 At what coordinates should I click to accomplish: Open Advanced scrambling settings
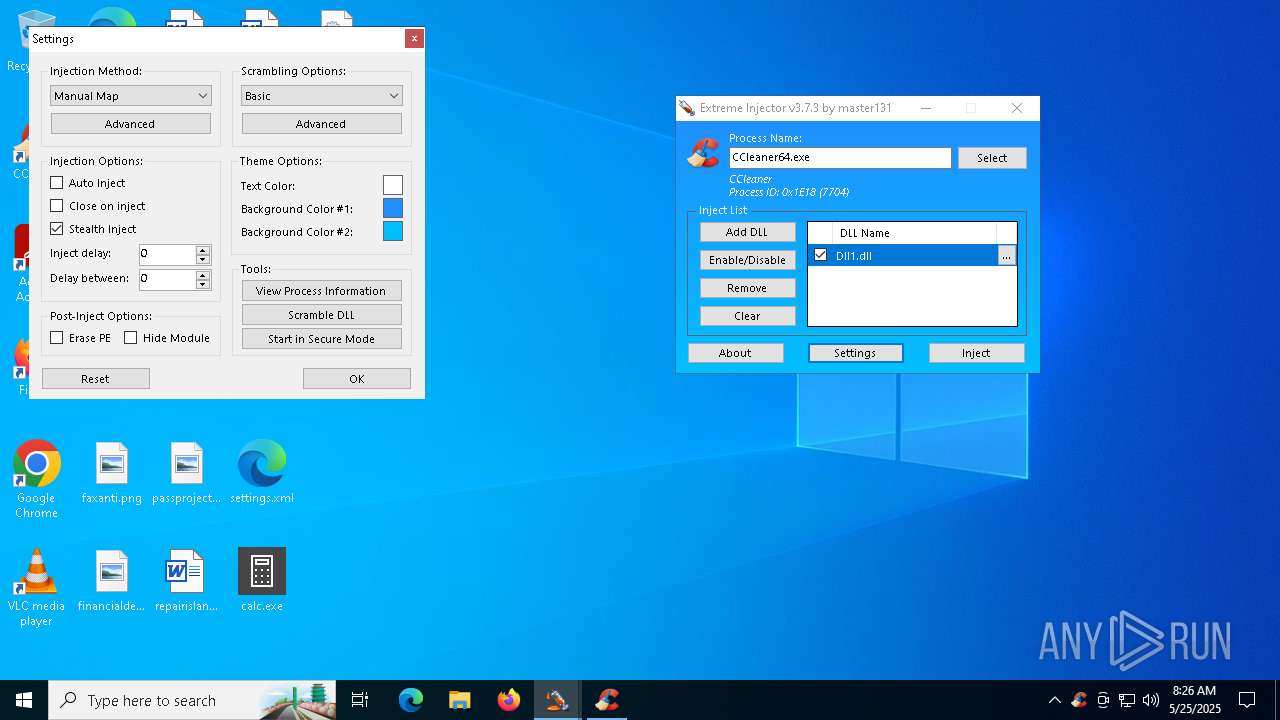[322, 124]
